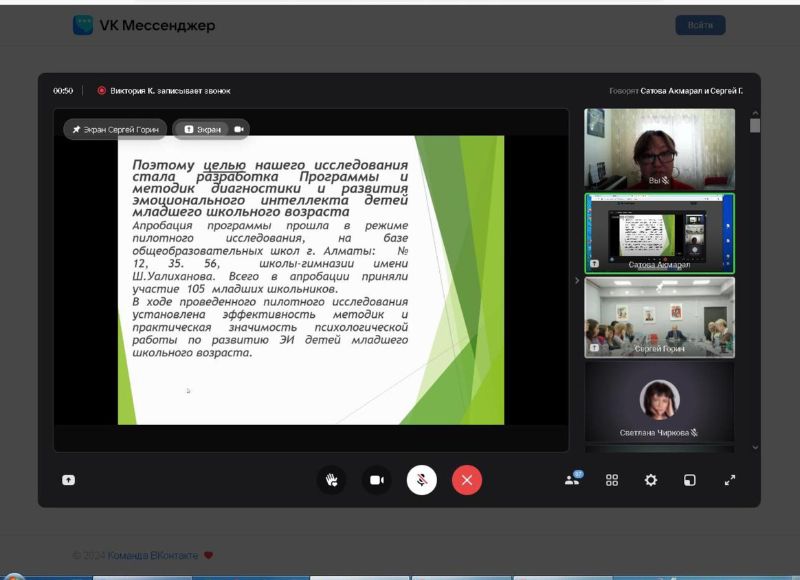Open the participants list
The image size is (800, 580).
click(x=572, y=480)
